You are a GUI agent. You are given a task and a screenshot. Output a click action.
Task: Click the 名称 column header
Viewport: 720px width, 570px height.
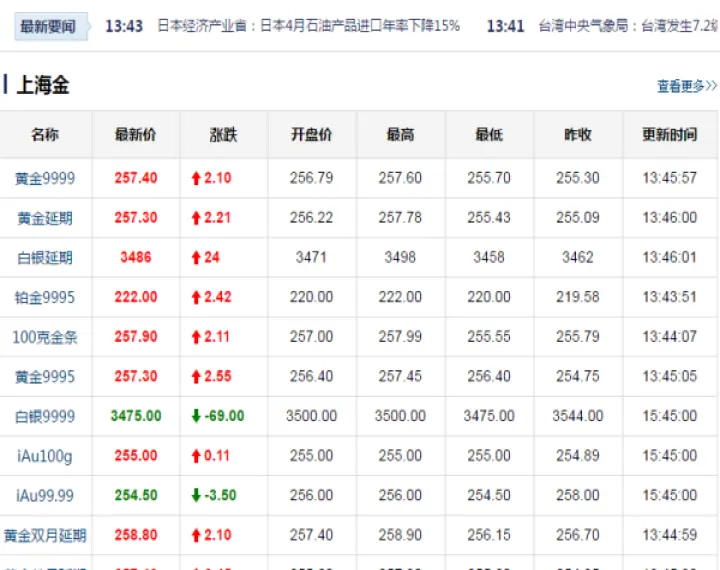point(45,135)
